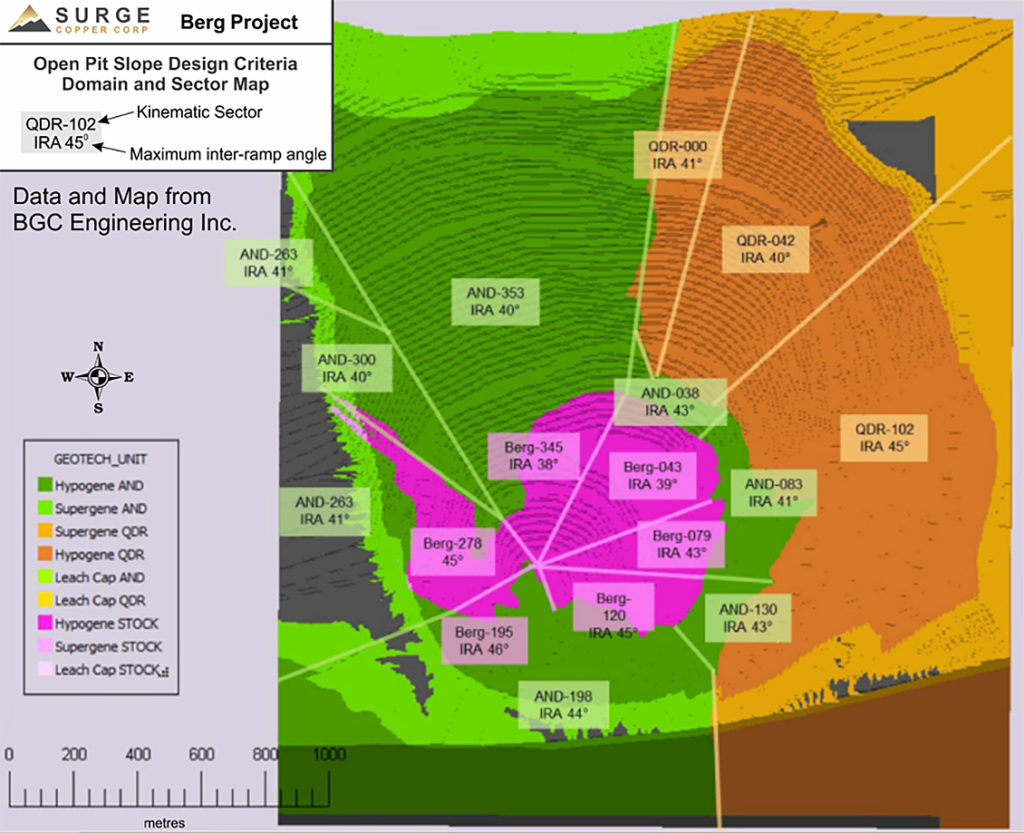Select the Berg-043 IRA 39° label
1024x833 pixels.
click(652, 475)
